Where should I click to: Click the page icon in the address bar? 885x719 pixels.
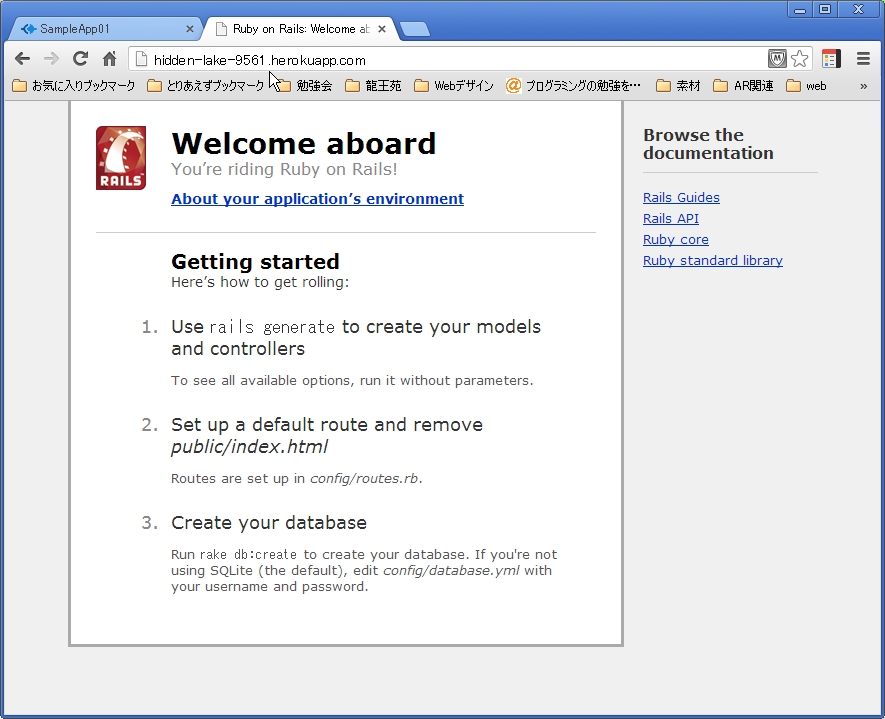pyautogui.click(x=141, y=59)
